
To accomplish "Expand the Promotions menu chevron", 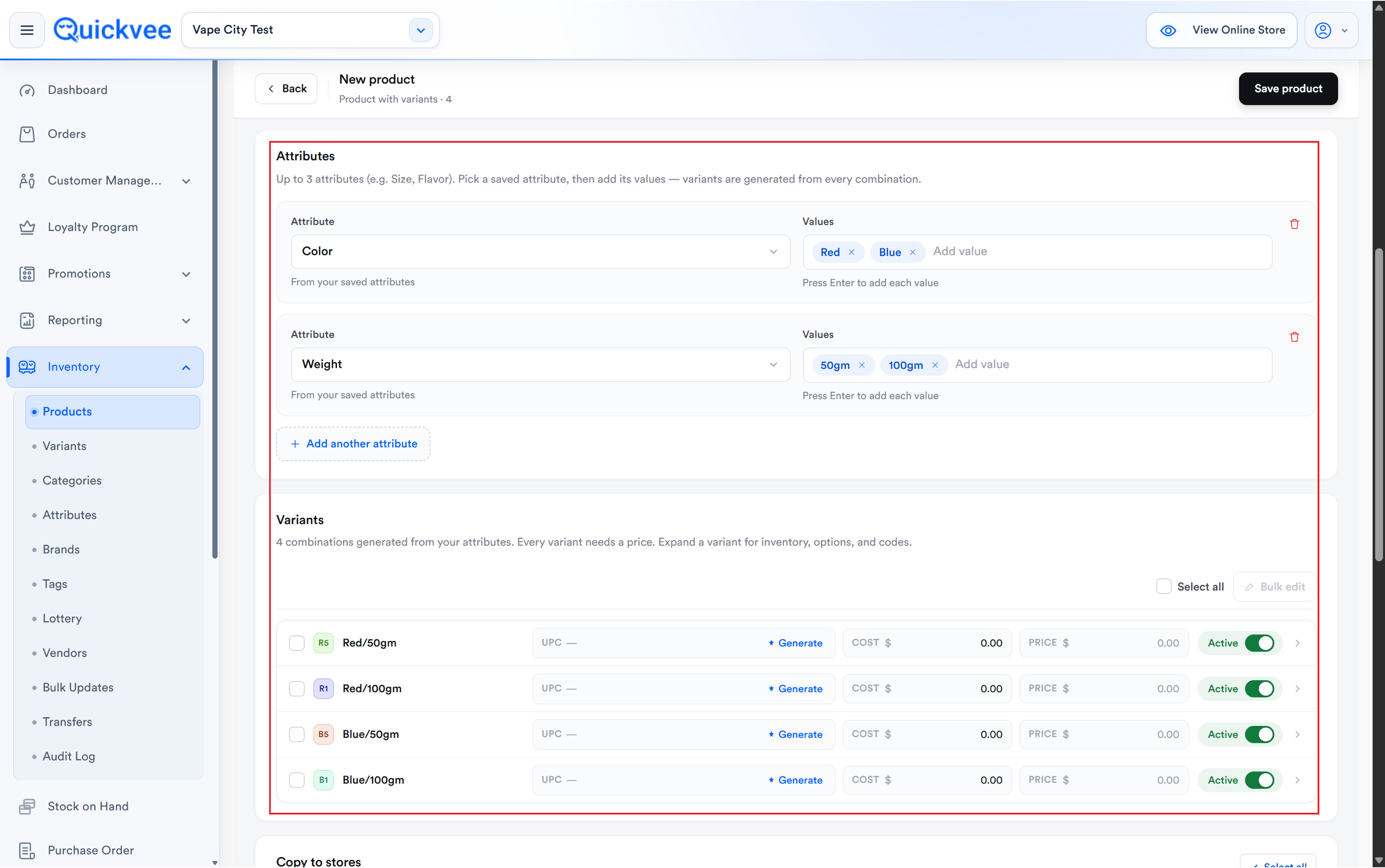I will [186, 274].
